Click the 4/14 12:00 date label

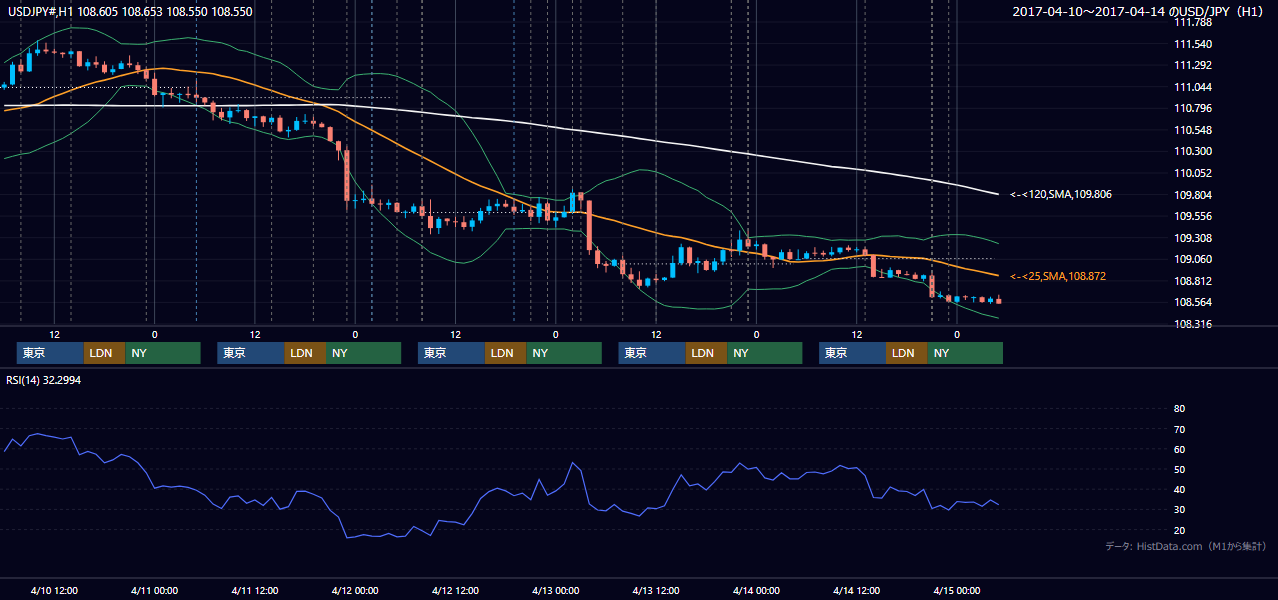point(856,590)
